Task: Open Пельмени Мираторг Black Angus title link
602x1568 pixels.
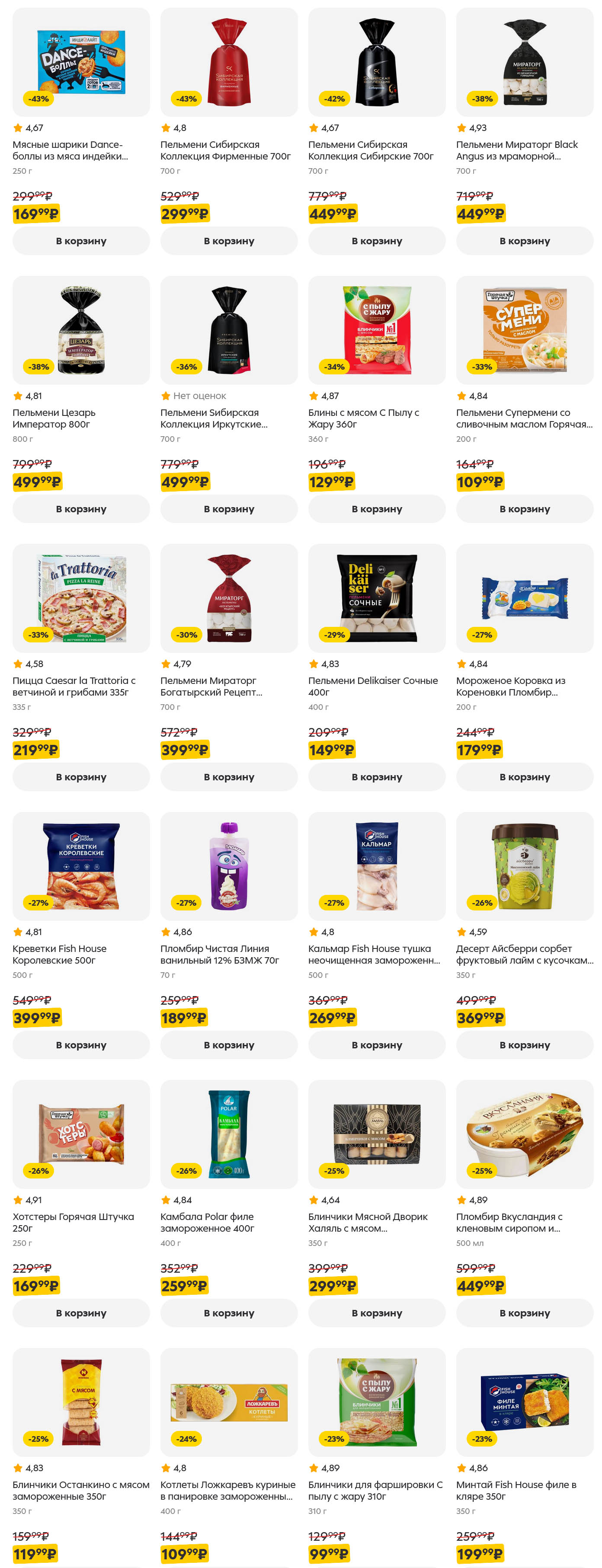Action: point(516,150)
